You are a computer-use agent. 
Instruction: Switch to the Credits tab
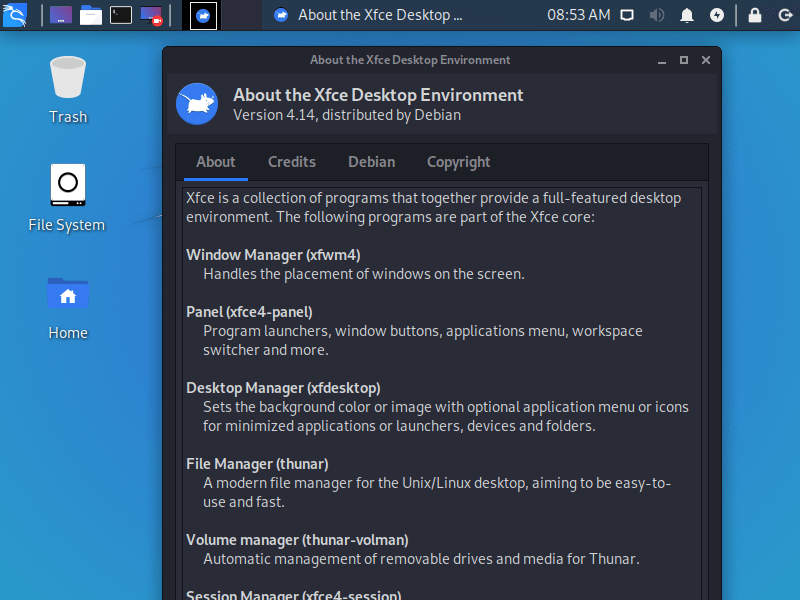[292, 162]
